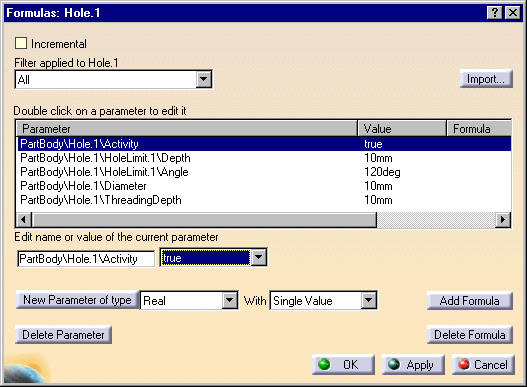
Task: Click New Parameter of type button
Action: 77,300
